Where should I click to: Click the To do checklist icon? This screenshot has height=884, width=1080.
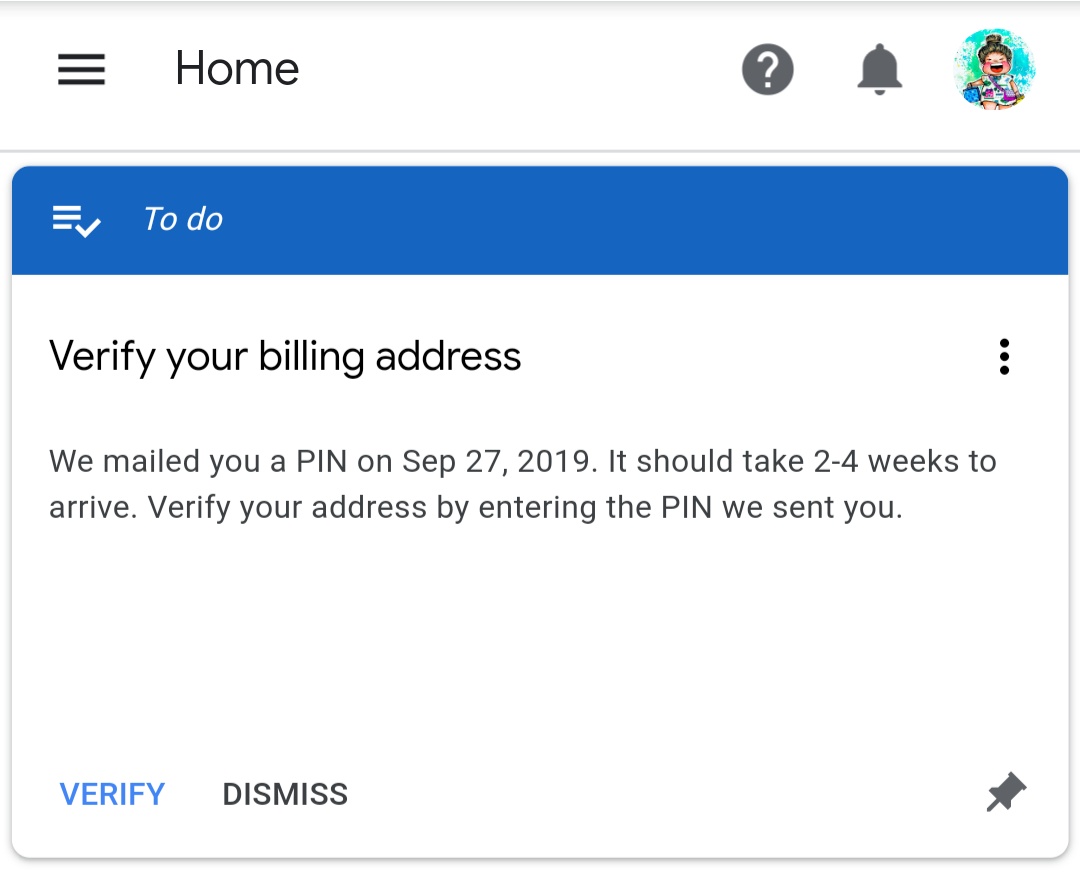[76, 220]
